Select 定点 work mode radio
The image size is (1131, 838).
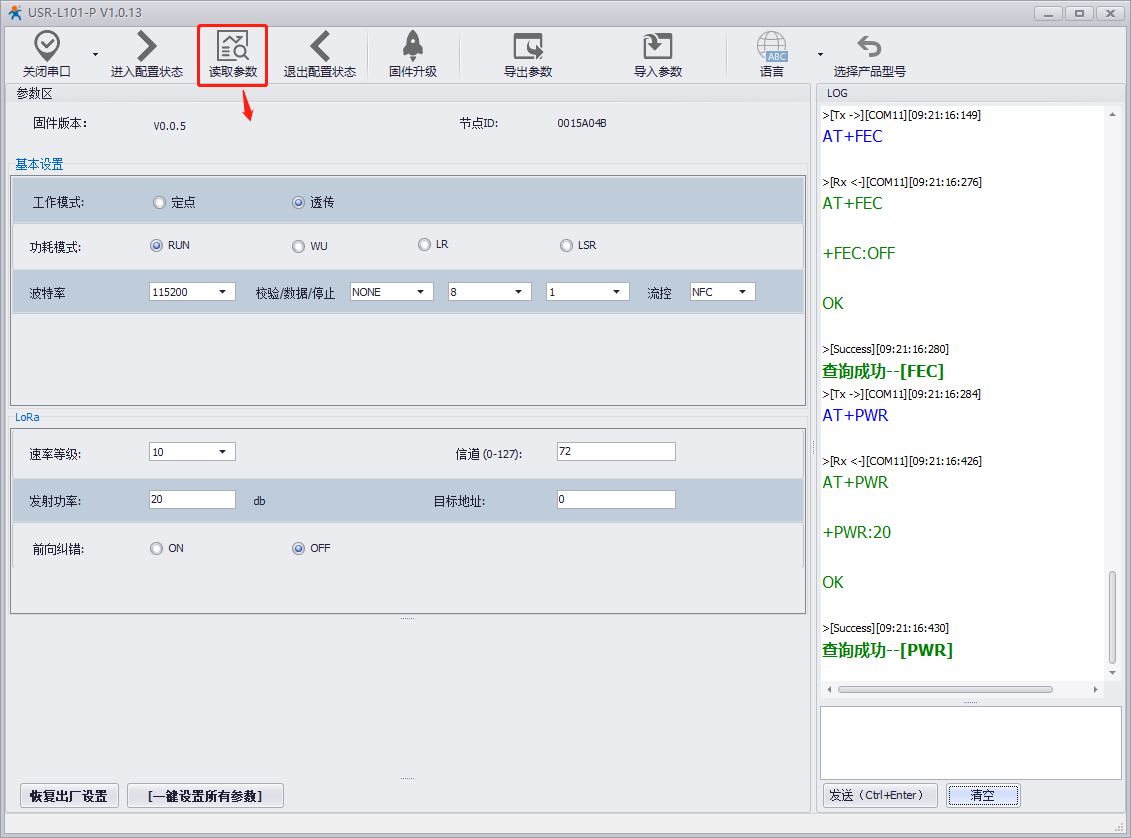[159, 203]
